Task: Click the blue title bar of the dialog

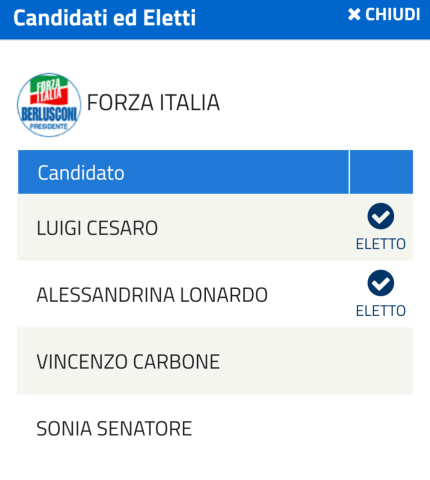Action: coord(215,19)
